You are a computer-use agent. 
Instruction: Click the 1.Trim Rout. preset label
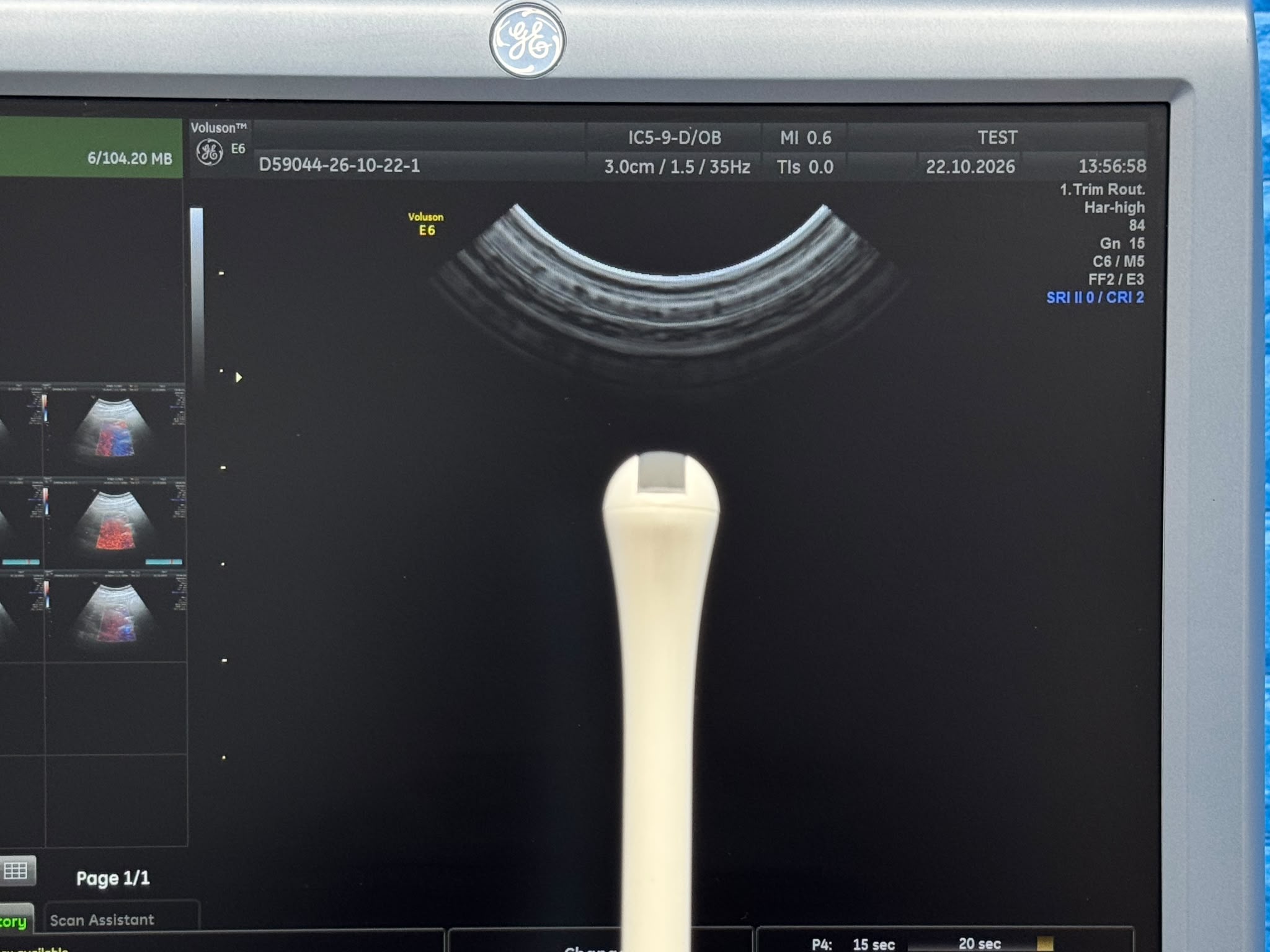pos(1102,190)
